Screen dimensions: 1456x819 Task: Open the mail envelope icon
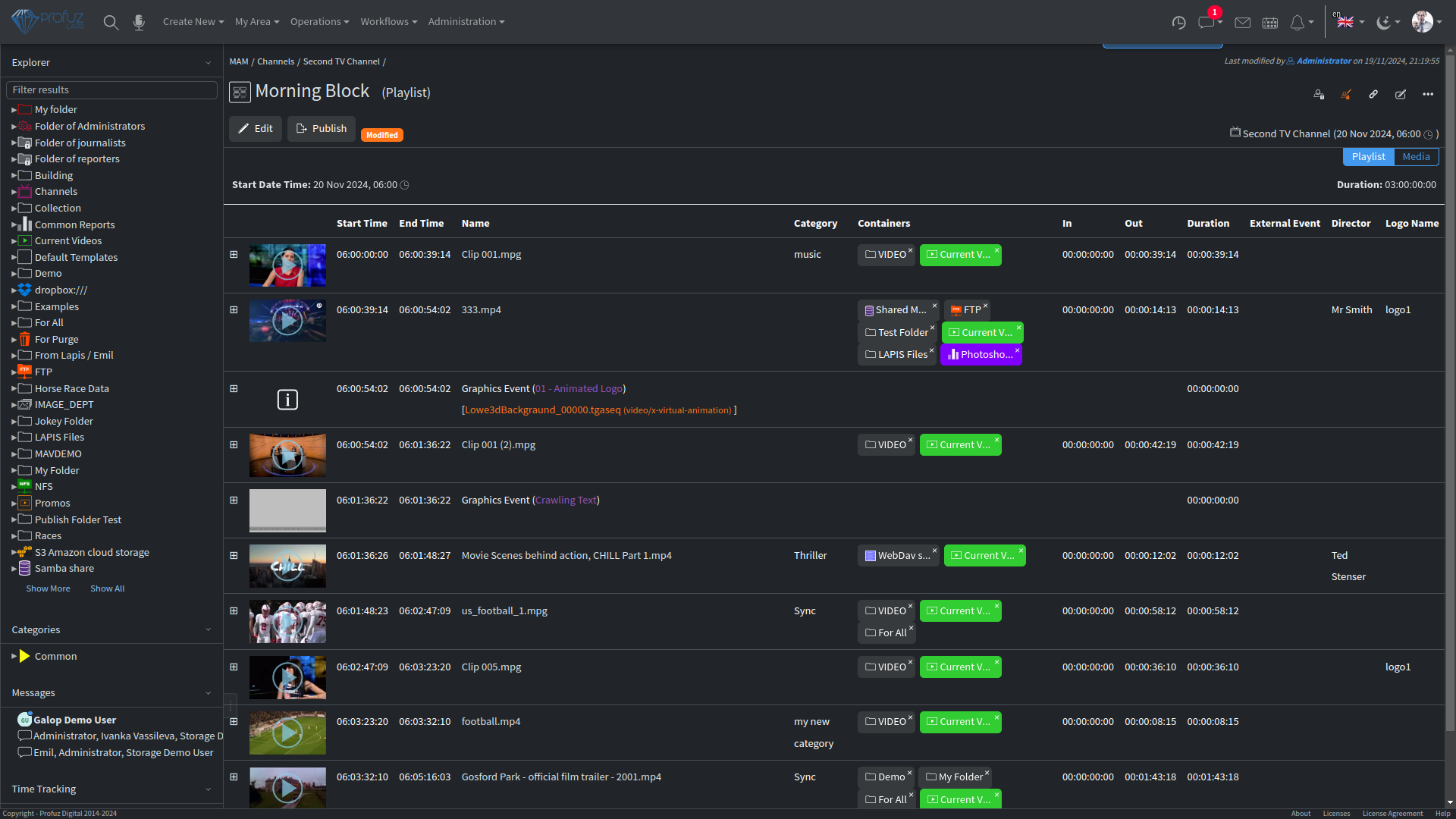point(1242,22)
